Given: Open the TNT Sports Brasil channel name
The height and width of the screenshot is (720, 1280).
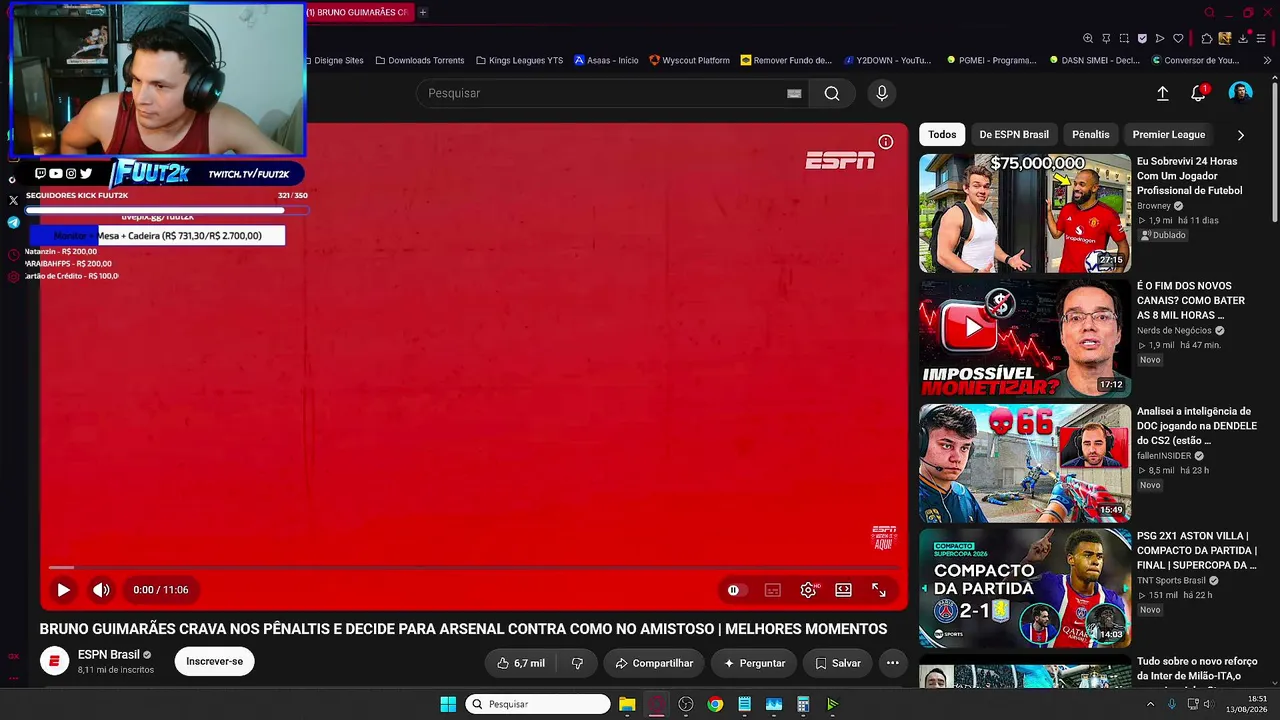Looking at the screenshot, I should point(1171,581).
